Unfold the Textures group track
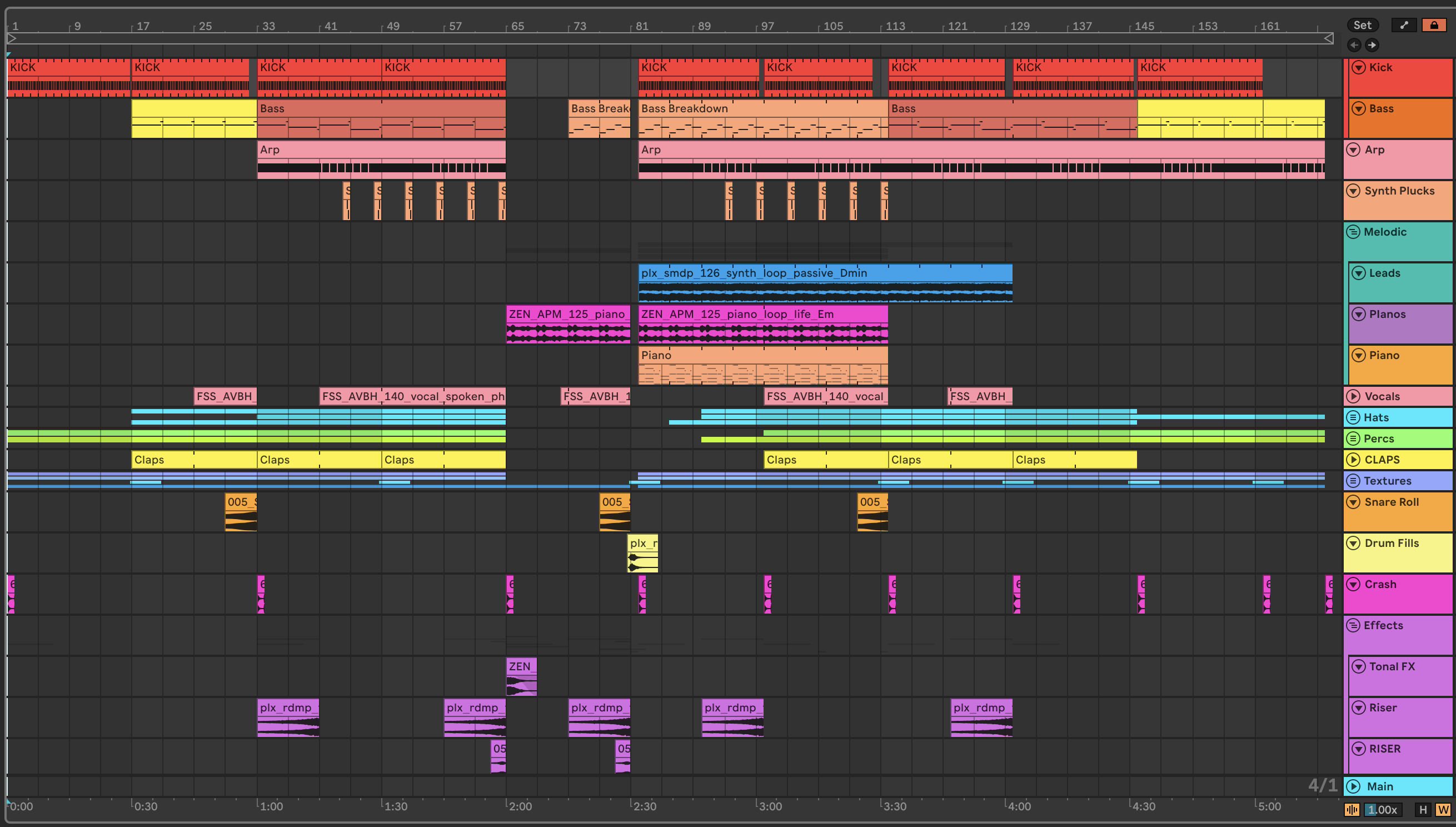Image resolution: width=1456 pixels, height=827 pixels. [1354, 481]
